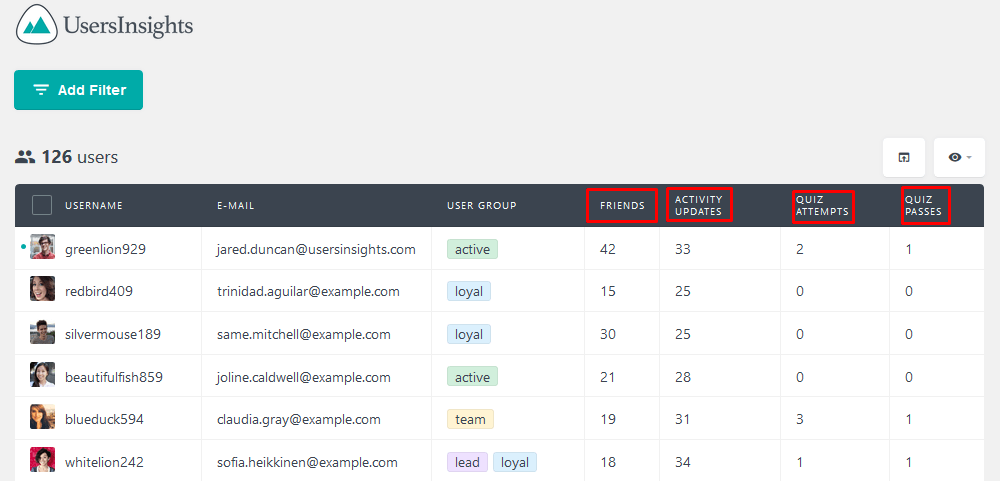Click the online status dot beside greenlion929
The height and width of the screenshot is (481, 1000).
click(24, 245)
